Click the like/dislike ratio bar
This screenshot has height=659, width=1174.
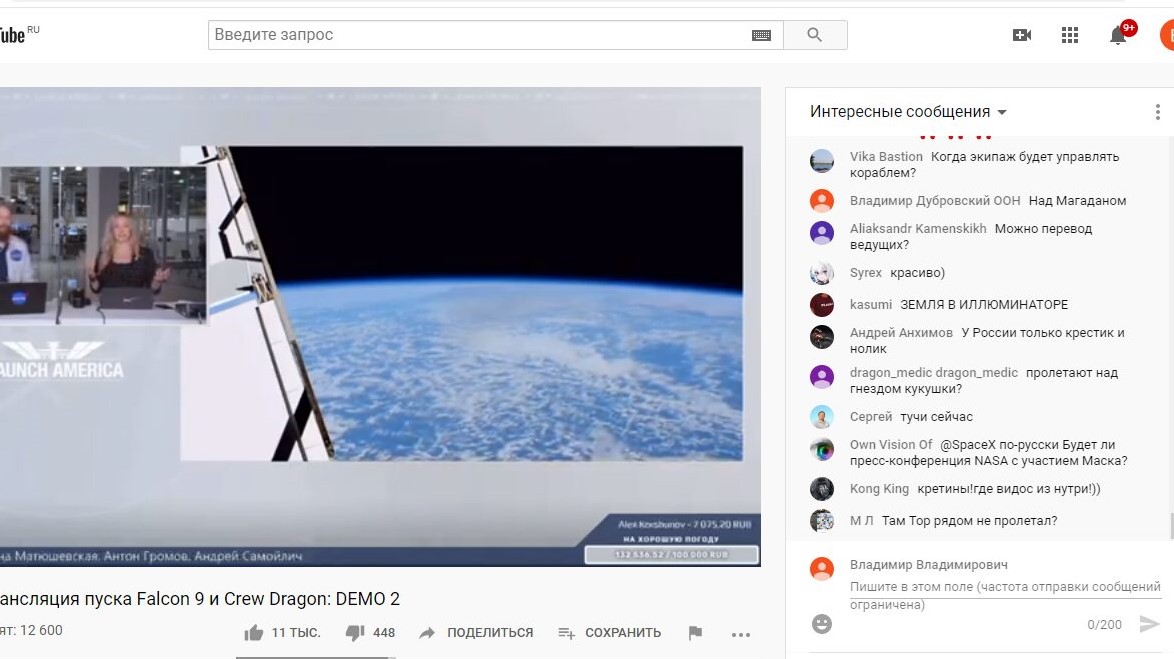click(315, 658)
